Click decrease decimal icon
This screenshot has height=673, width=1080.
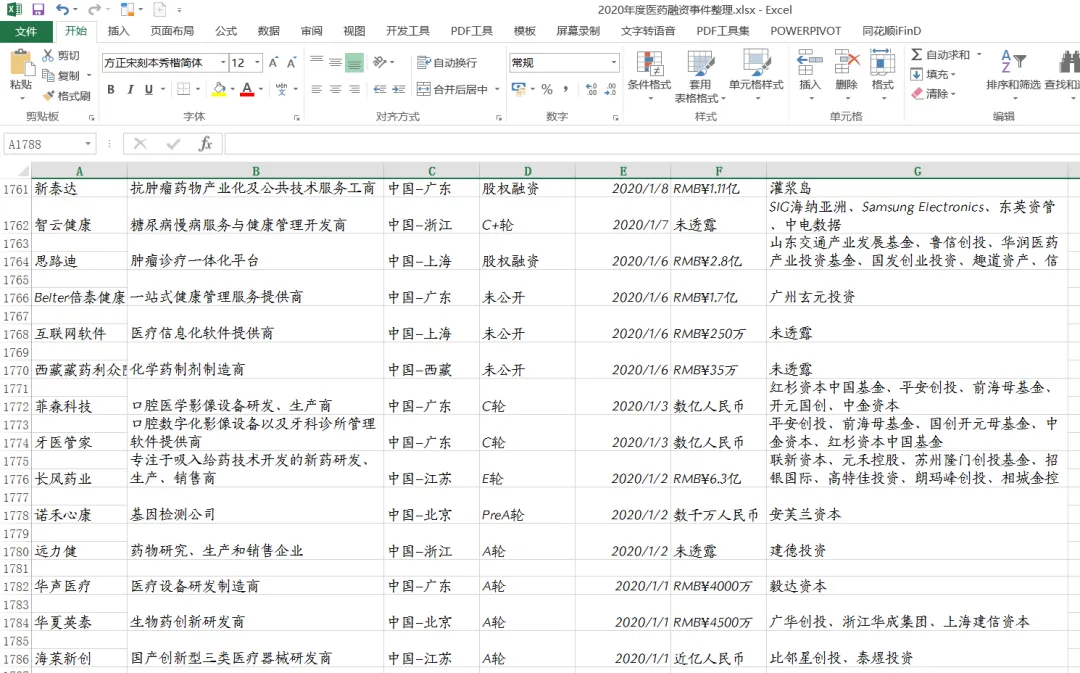610,89
